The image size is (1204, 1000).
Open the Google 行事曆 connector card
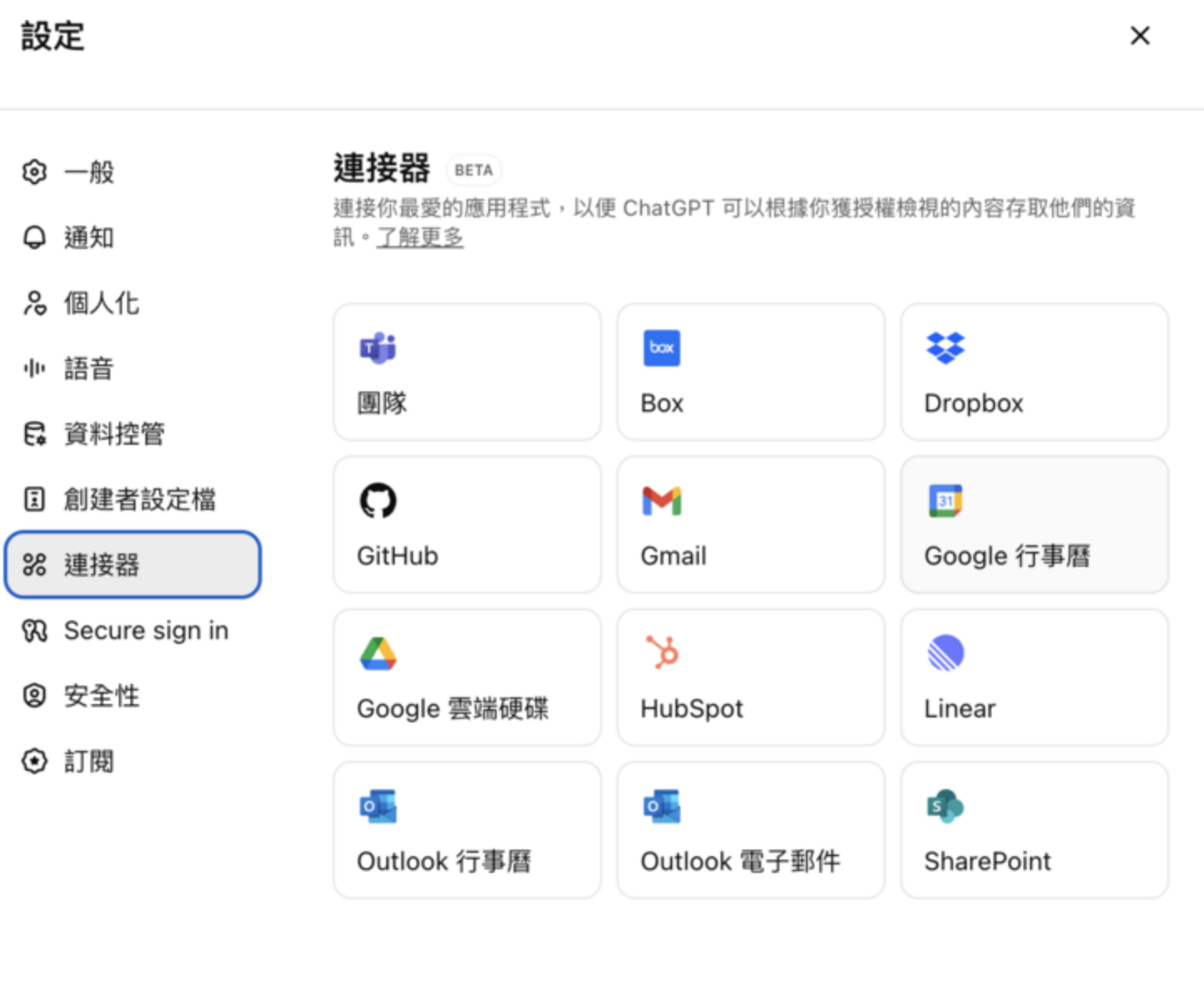tap(1034, 524)
